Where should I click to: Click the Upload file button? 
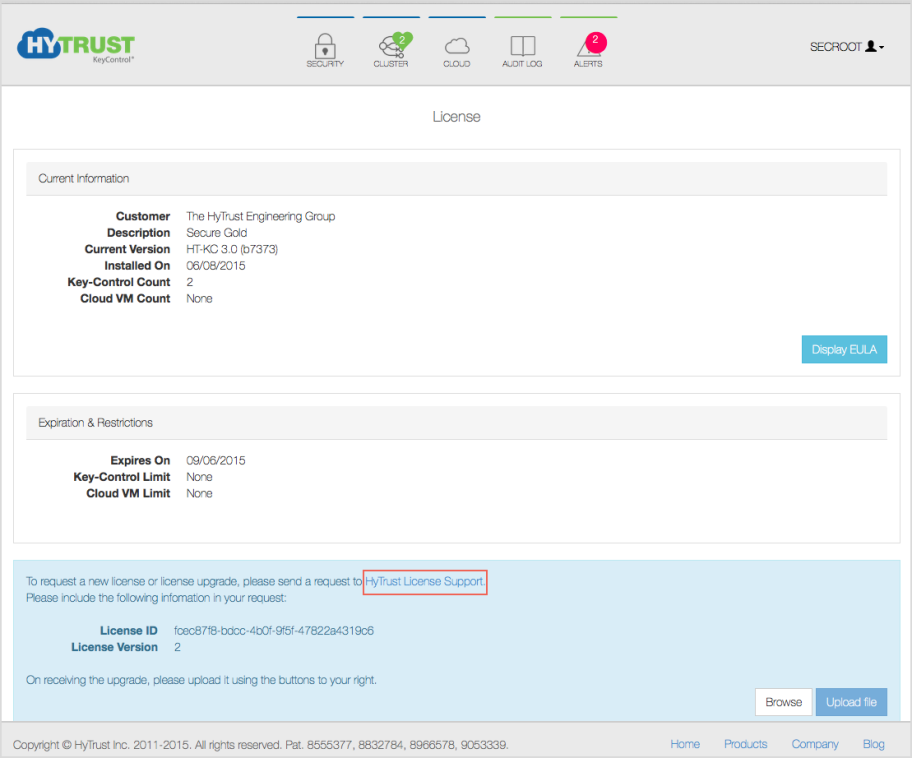851,702
